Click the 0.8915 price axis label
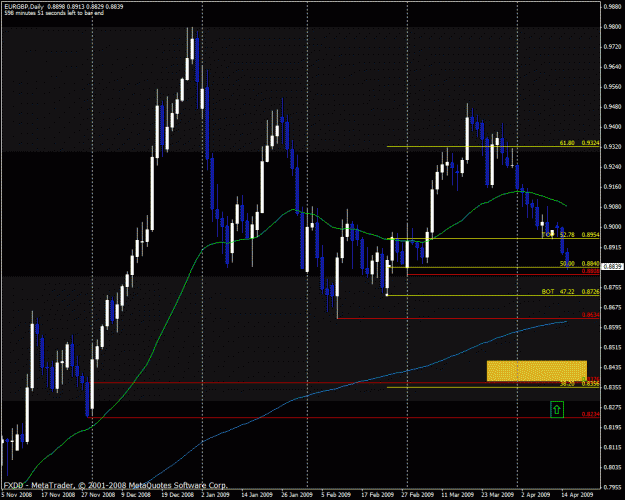The height and width of the screenshot is (500, 625). pos(613,247)
